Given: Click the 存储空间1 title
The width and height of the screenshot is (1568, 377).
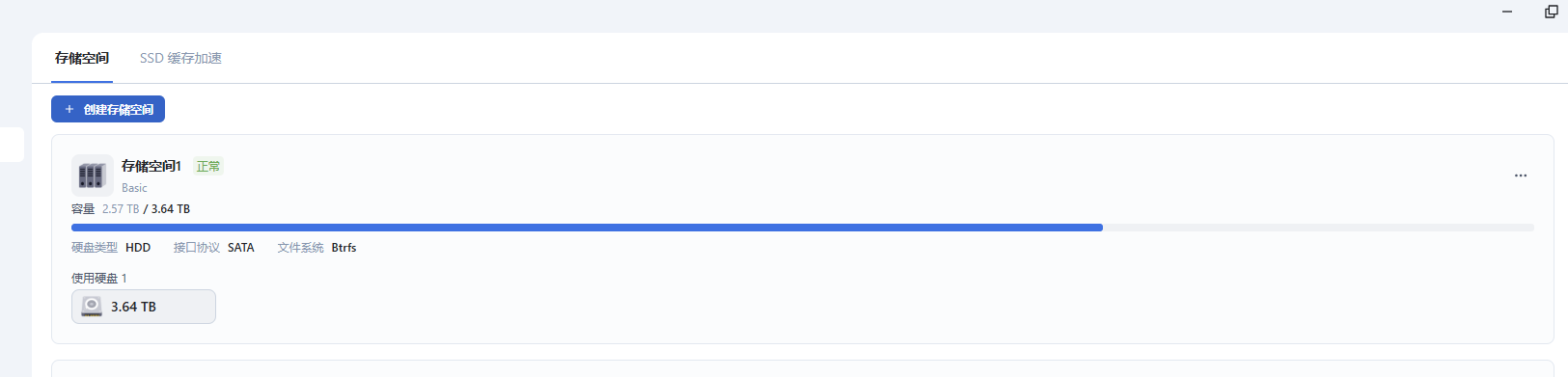Looking at the screenshot, I should coord(151,166).
